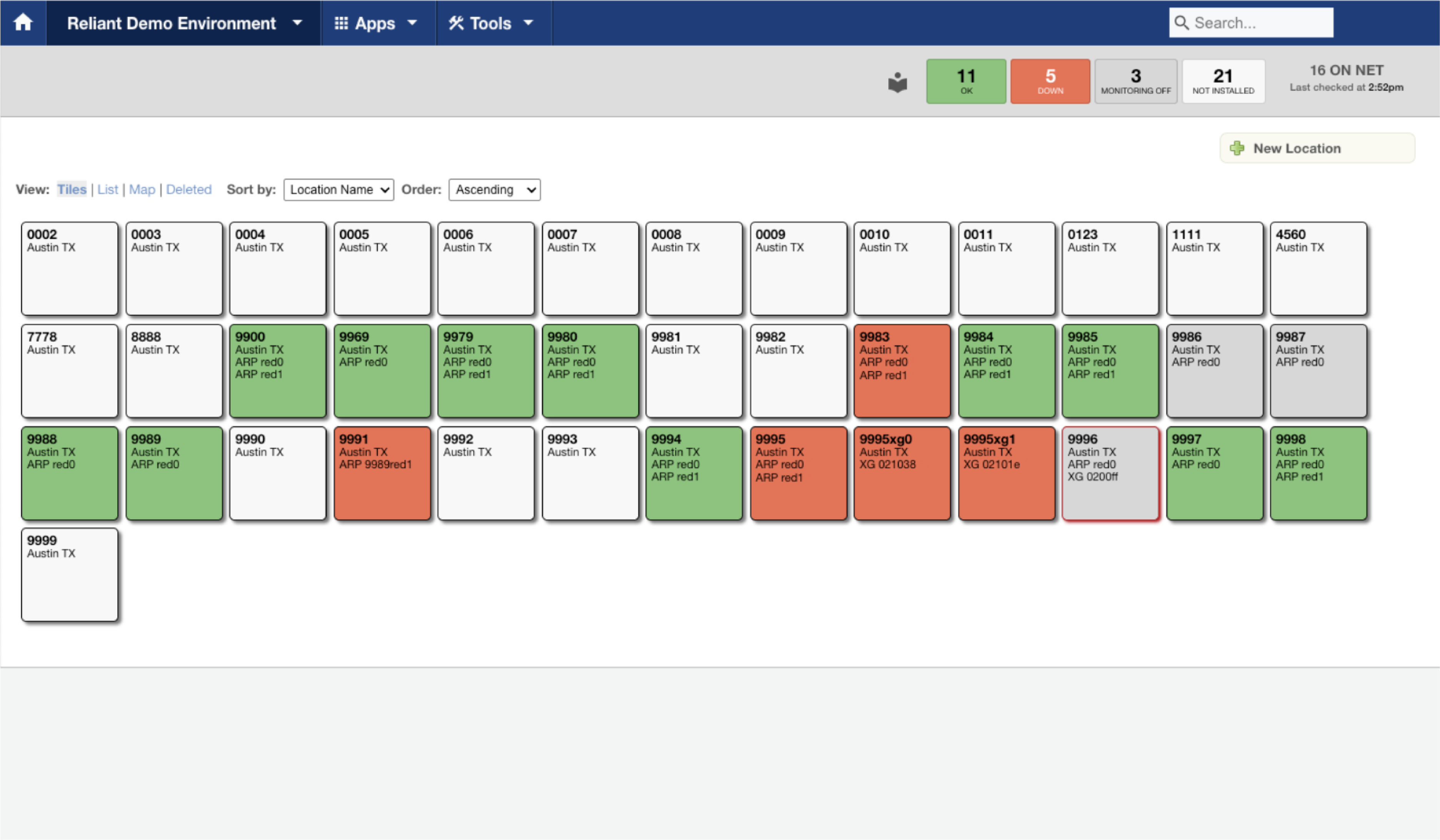Click the Tools wrench icon
This screenshot has height=840, width=1440.
[456, 23]
